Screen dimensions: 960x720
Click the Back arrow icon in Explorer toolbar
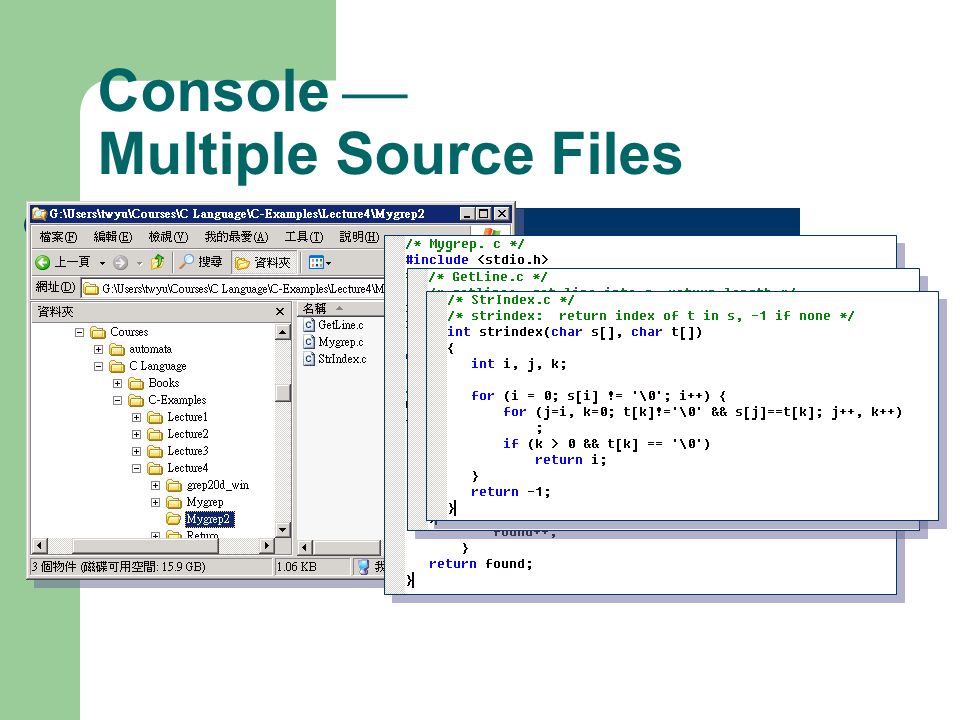(x=43, y=263)
